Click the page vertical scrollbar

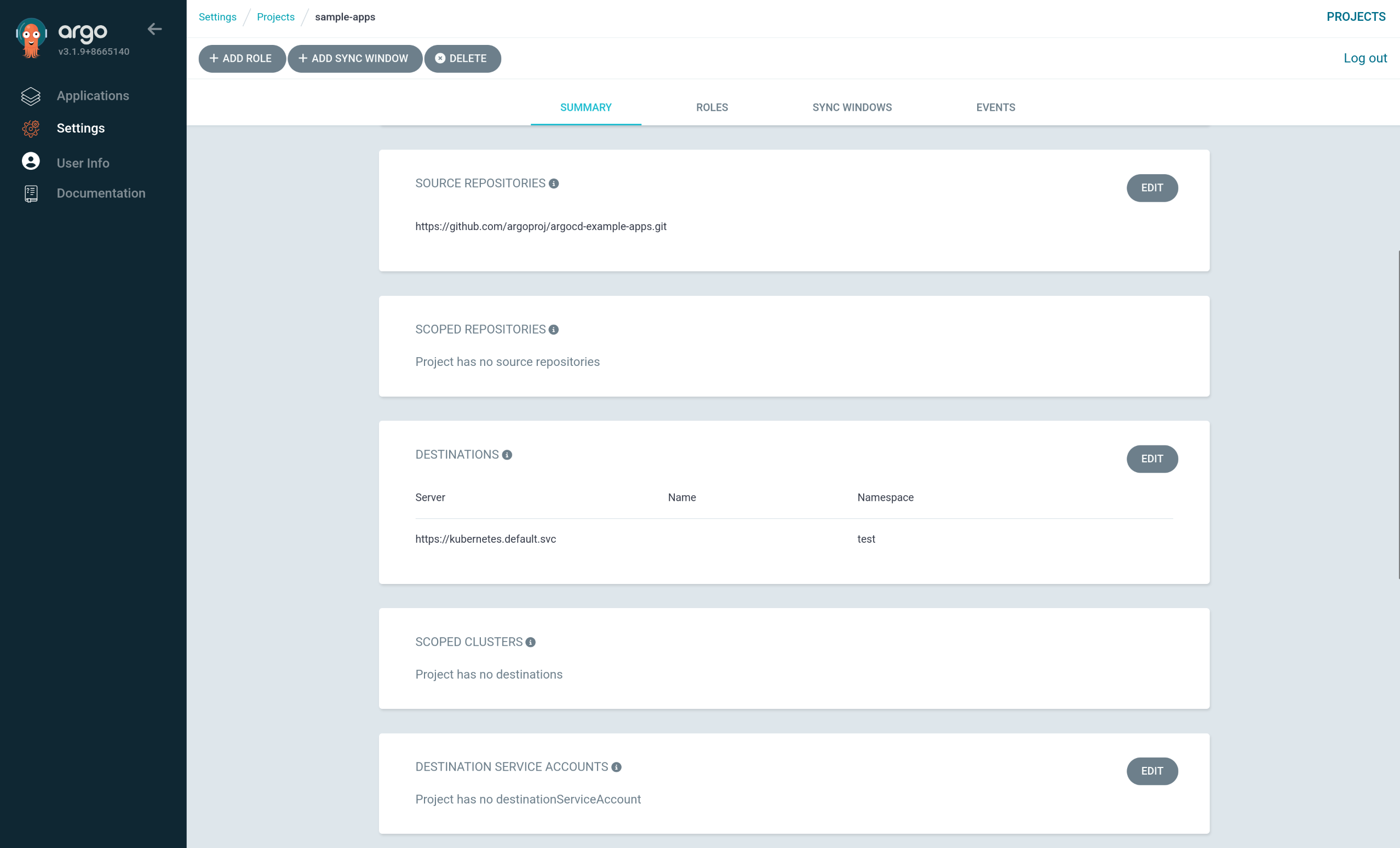[x=1398, y=414]
